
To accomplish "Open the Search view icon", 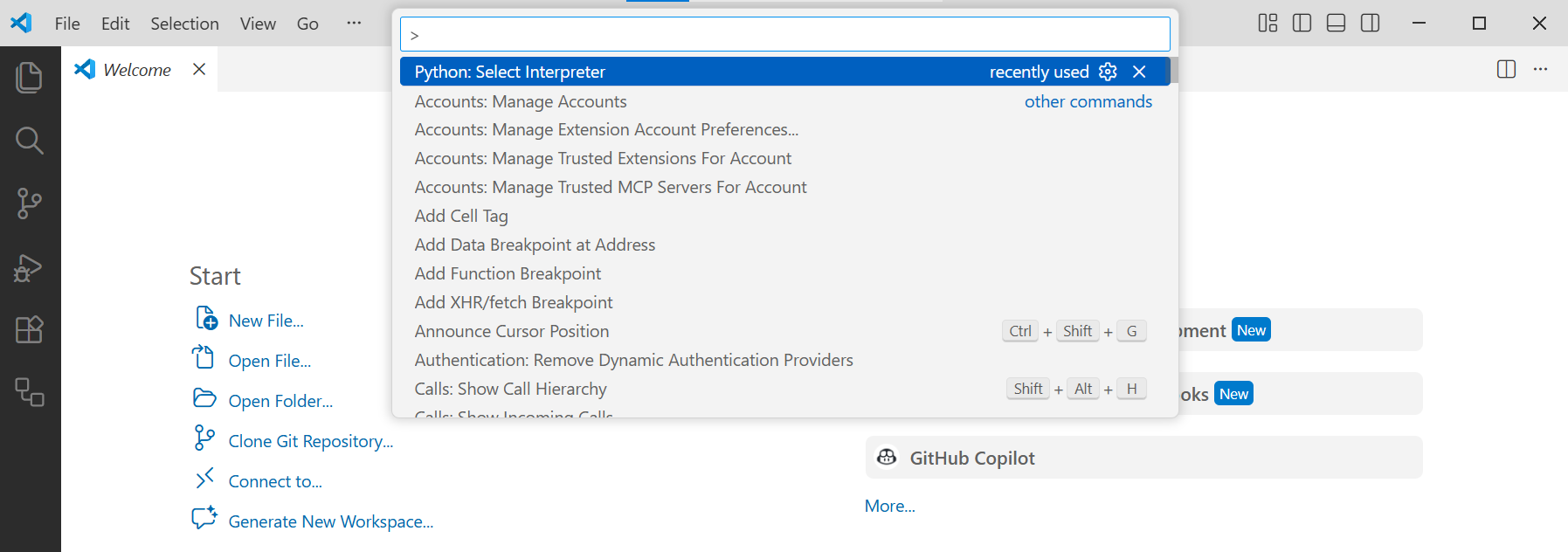I will point(30,141).
